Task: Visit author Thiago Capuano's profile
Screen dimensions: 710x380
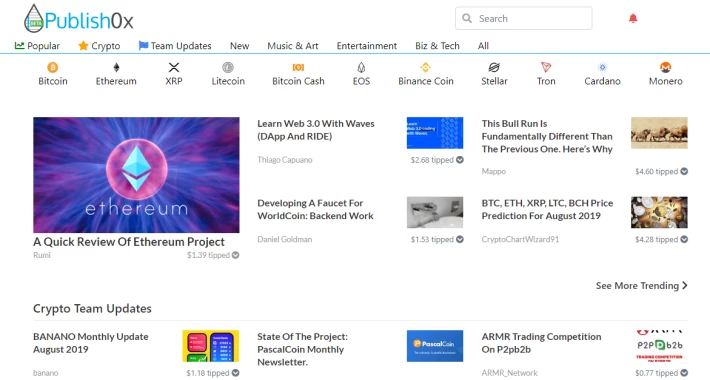Action: click(x=285, y=160)
